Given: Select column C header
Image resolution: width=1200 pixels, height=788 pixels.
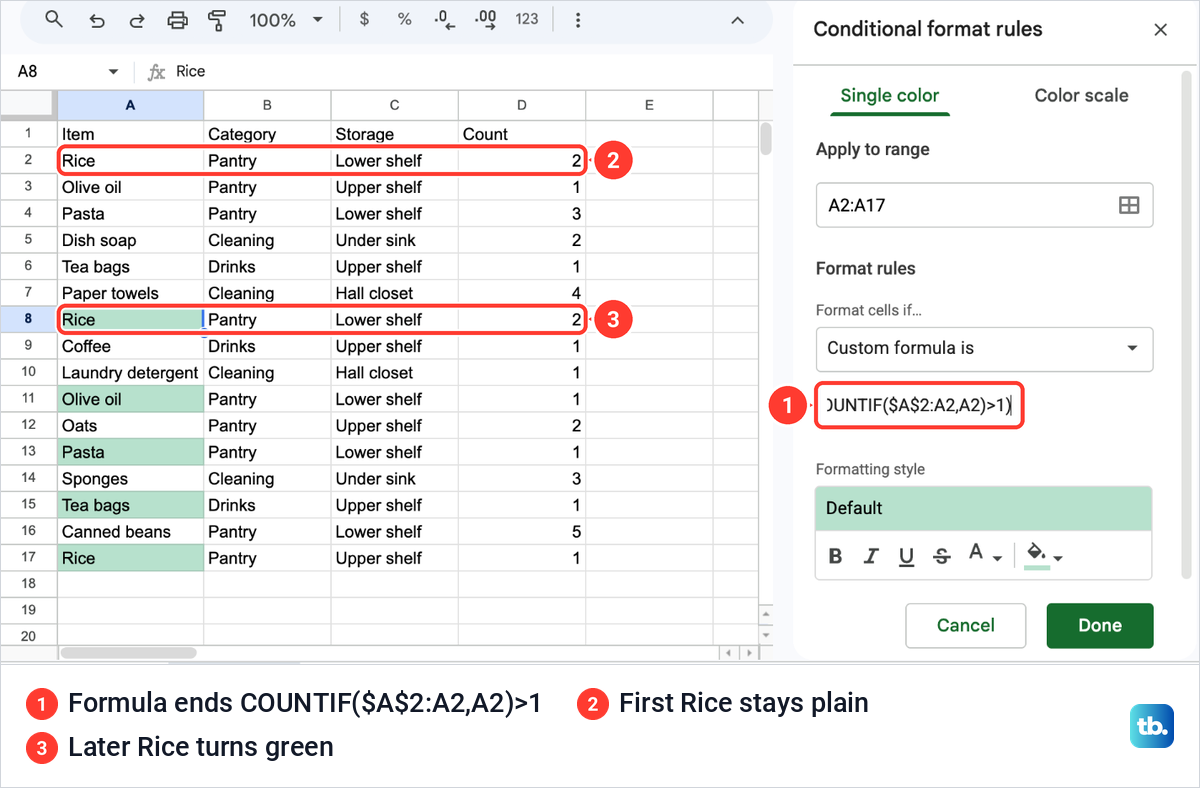Looking at the screenshot, I should coord(395,105).
